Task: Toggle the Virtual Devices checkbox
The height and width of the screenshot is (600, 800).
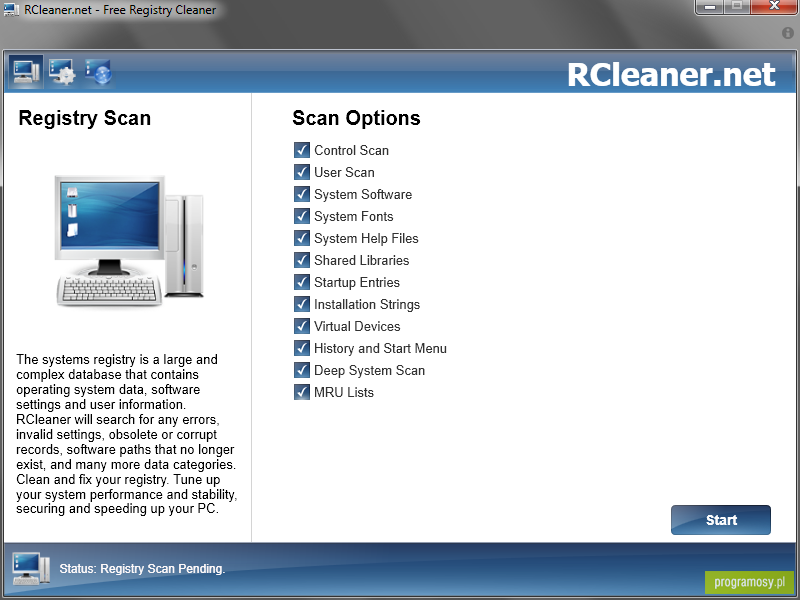Action: (x=302, y=326)
